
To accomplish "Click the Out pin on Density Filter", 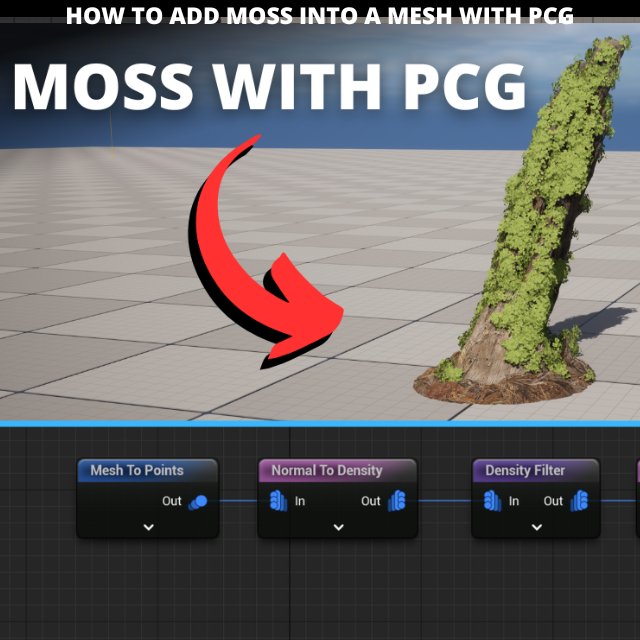I will (579, 501).
